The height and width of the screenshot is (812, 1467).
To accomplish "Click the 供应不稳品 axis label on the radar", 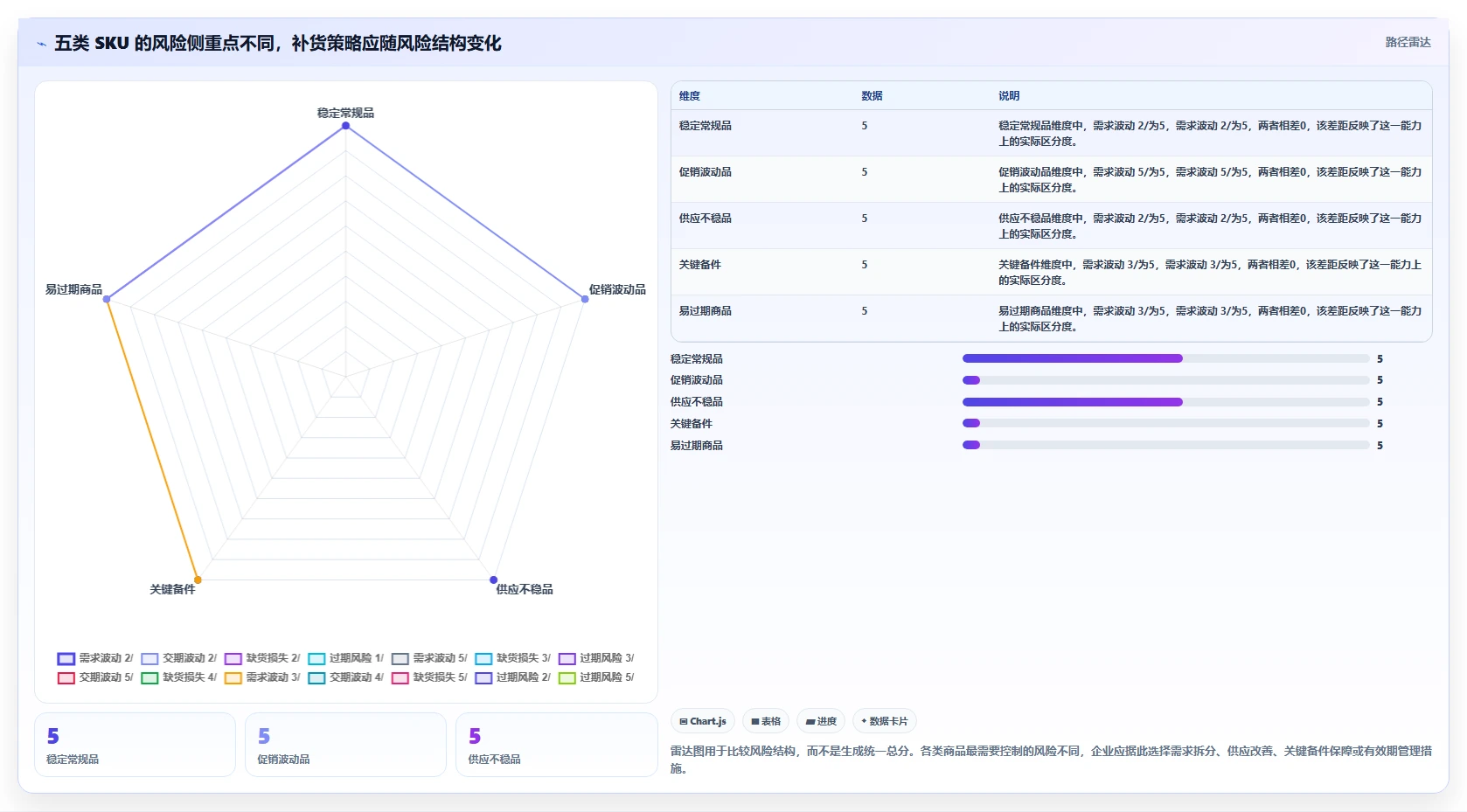I will (x=525, y=589).
